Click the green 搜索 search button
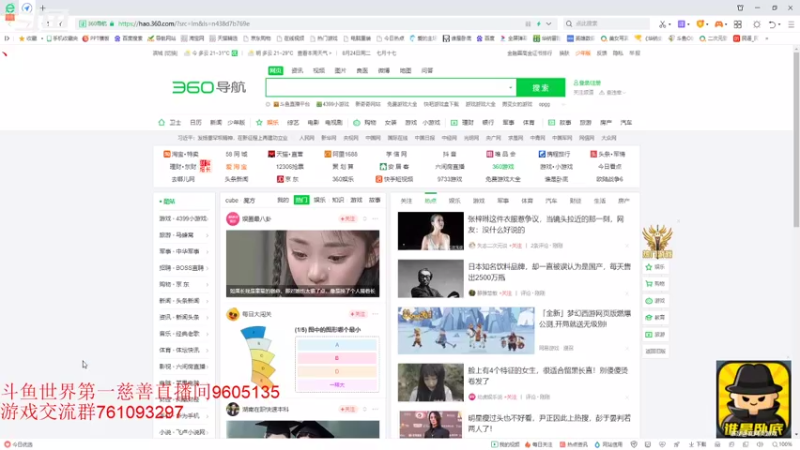Viewport: 800px width, 450px height. [541, 88]
